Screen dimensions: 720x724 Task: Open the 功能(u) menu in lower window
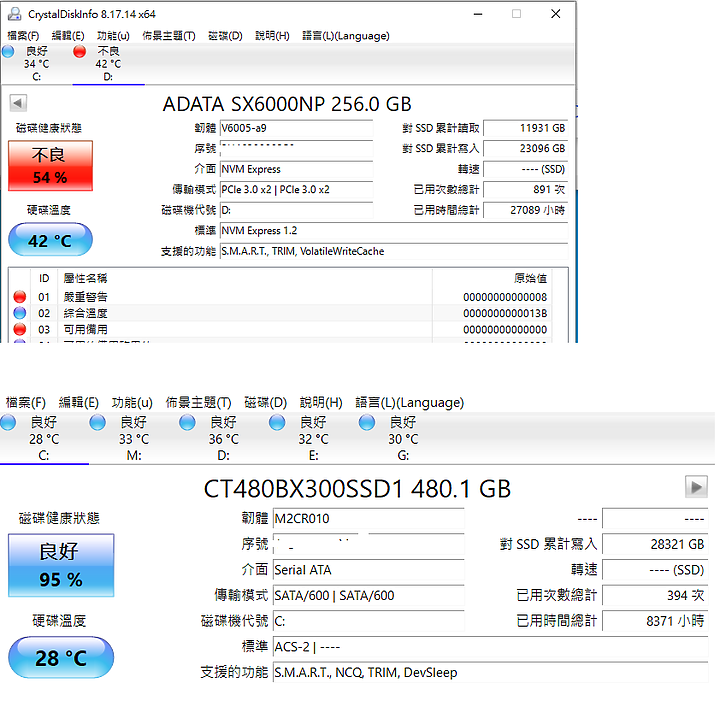tap(132, 402)
